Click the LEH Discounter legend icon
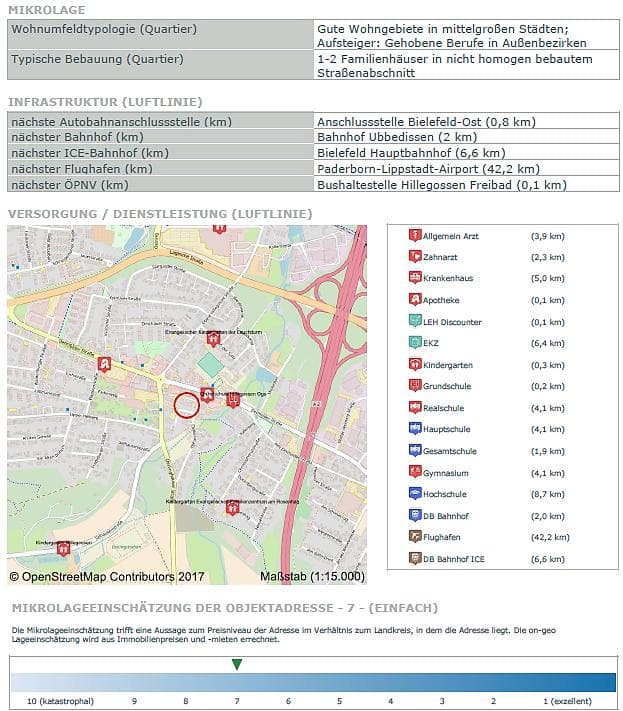The height and width of the screenshot is (711, 623). (415, 321)
